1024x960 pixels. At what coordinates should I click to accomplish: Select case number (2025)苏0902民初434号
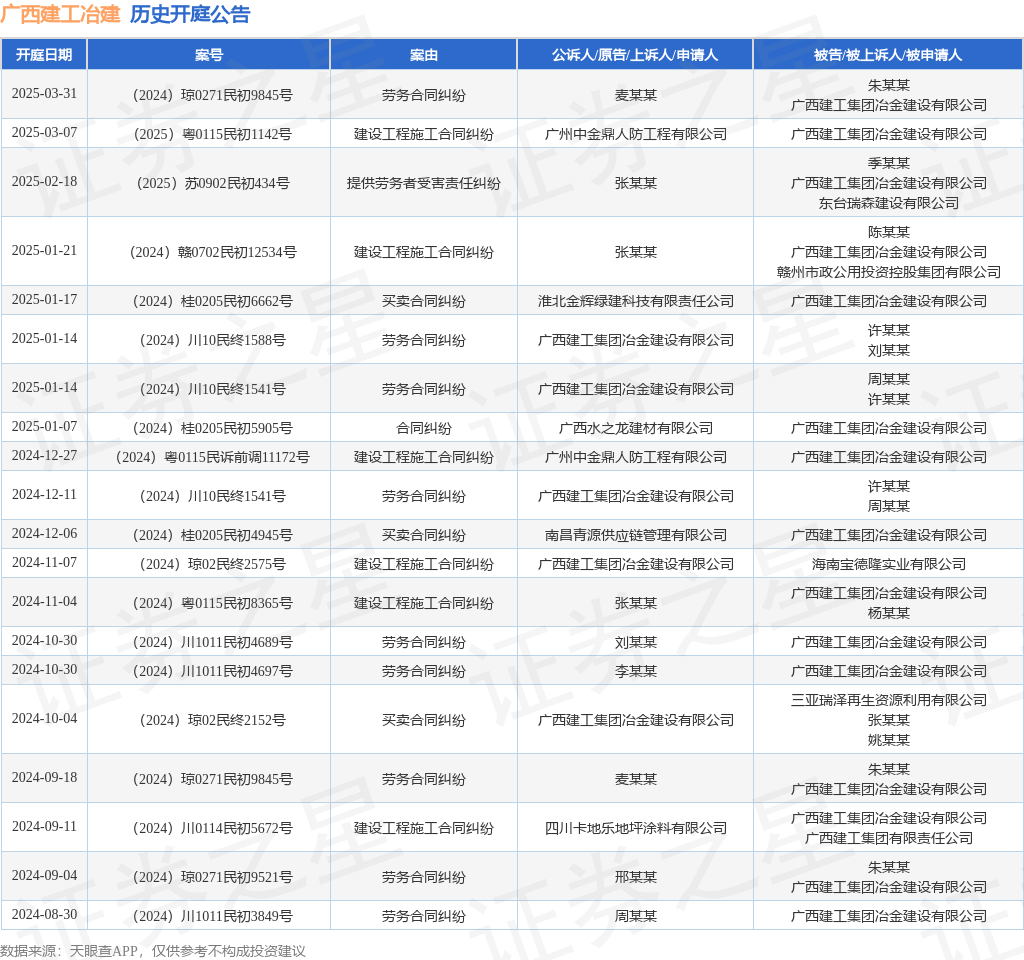click(x=213, y=183)
